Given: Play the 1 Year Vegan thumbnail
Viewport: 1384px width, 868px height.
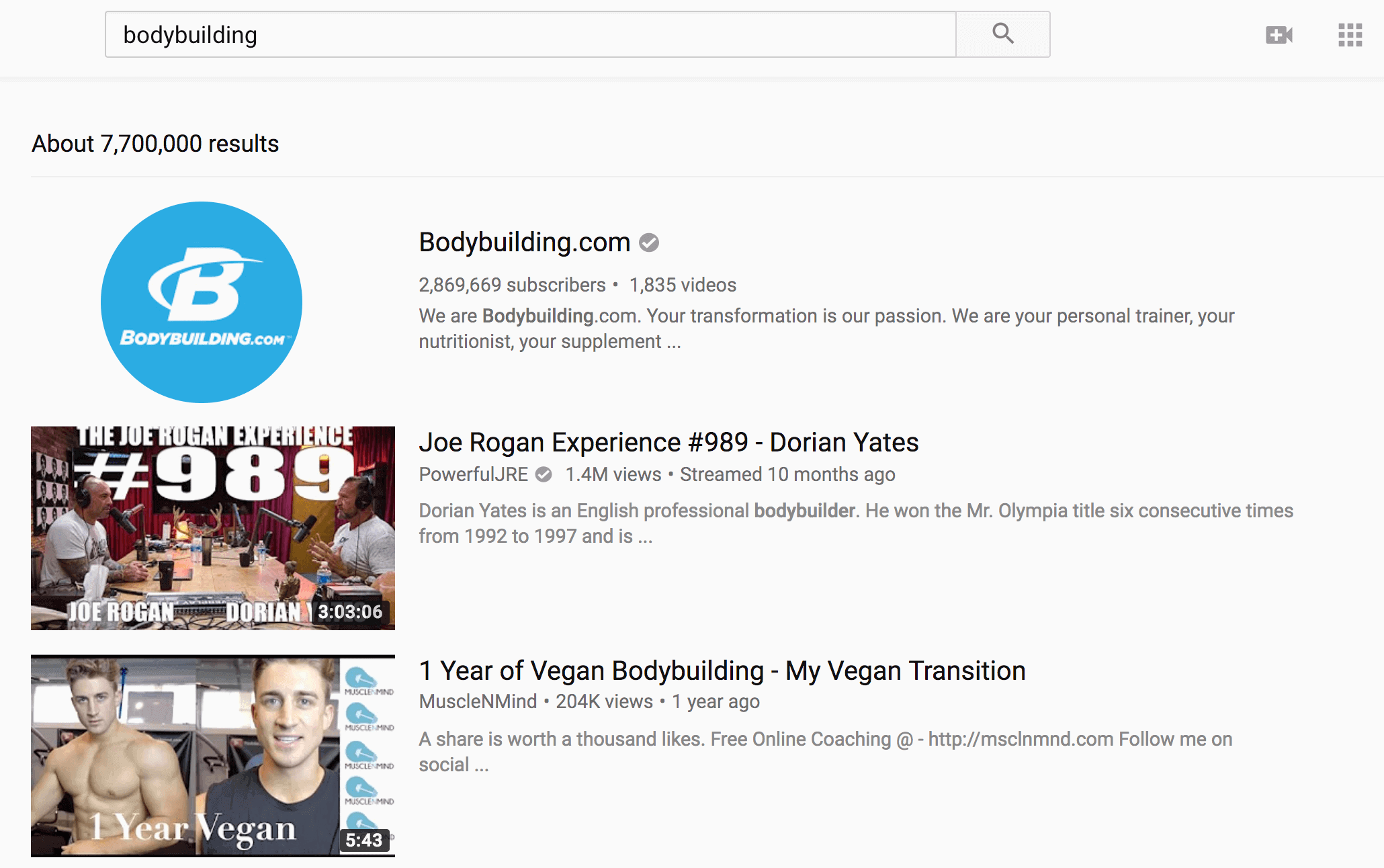Looking at the screenshot, I should click(x=213, y=756).
